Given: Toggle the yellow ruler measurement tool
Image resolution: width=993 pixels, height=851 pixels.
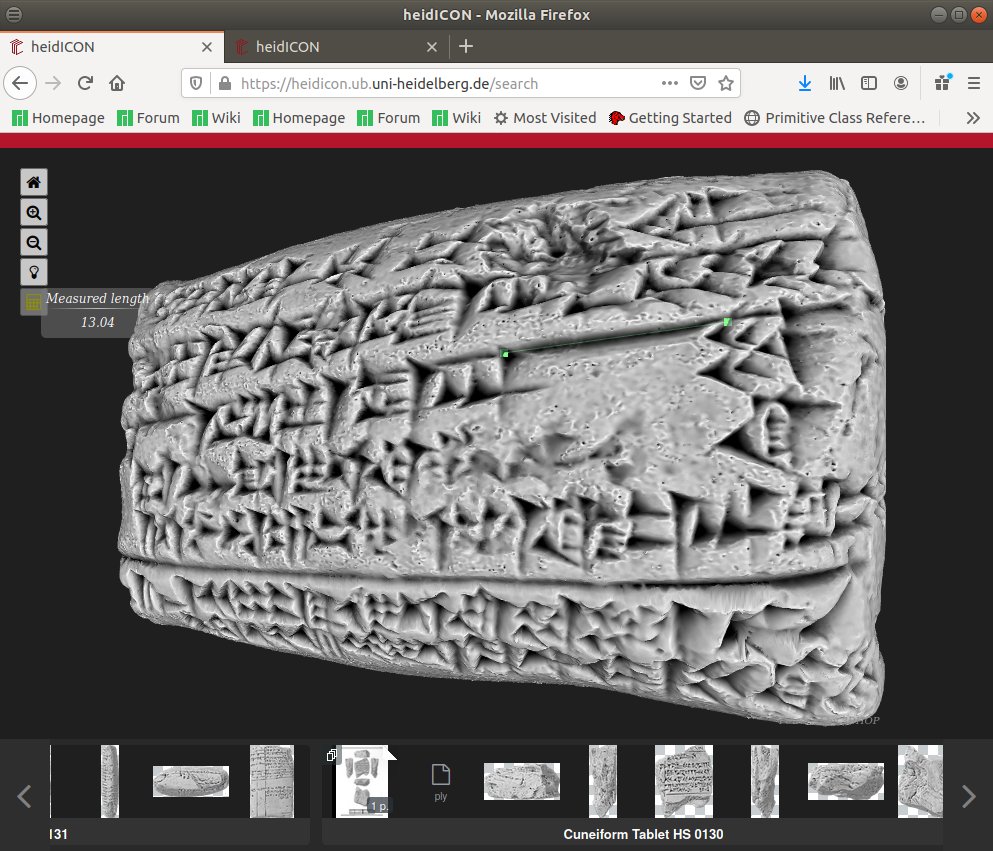Looking at the screenshot, I should tap(33, 302).
